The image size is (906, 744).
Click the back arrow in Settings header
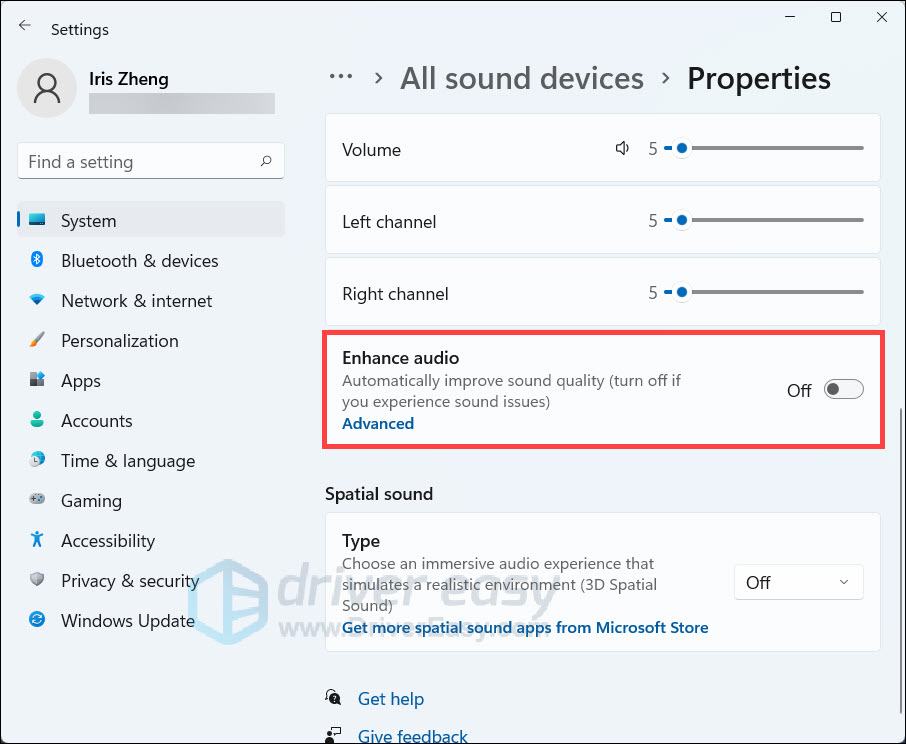coord(25,27)
